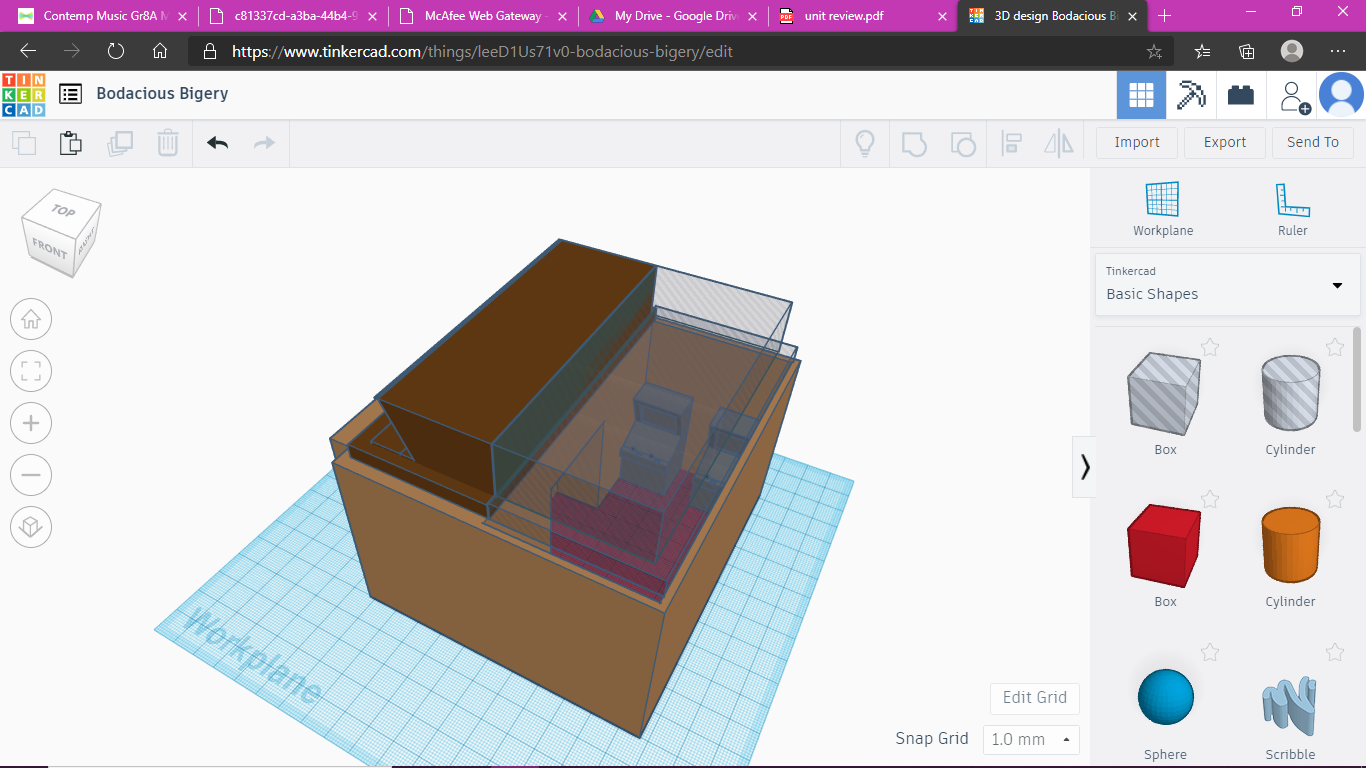The width and height of the screenshot is (1366, 768).
Task: Open the Basic Shapes dropdown
Action: (x=1228, y=284)
